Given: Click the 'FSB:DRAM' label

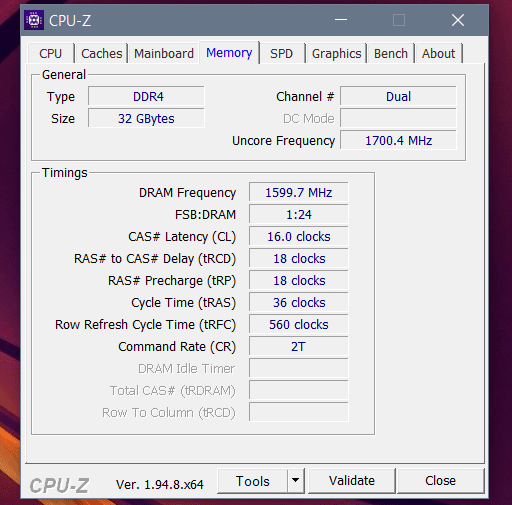Looking at the screenshot, I should click(x=205, y=215).
